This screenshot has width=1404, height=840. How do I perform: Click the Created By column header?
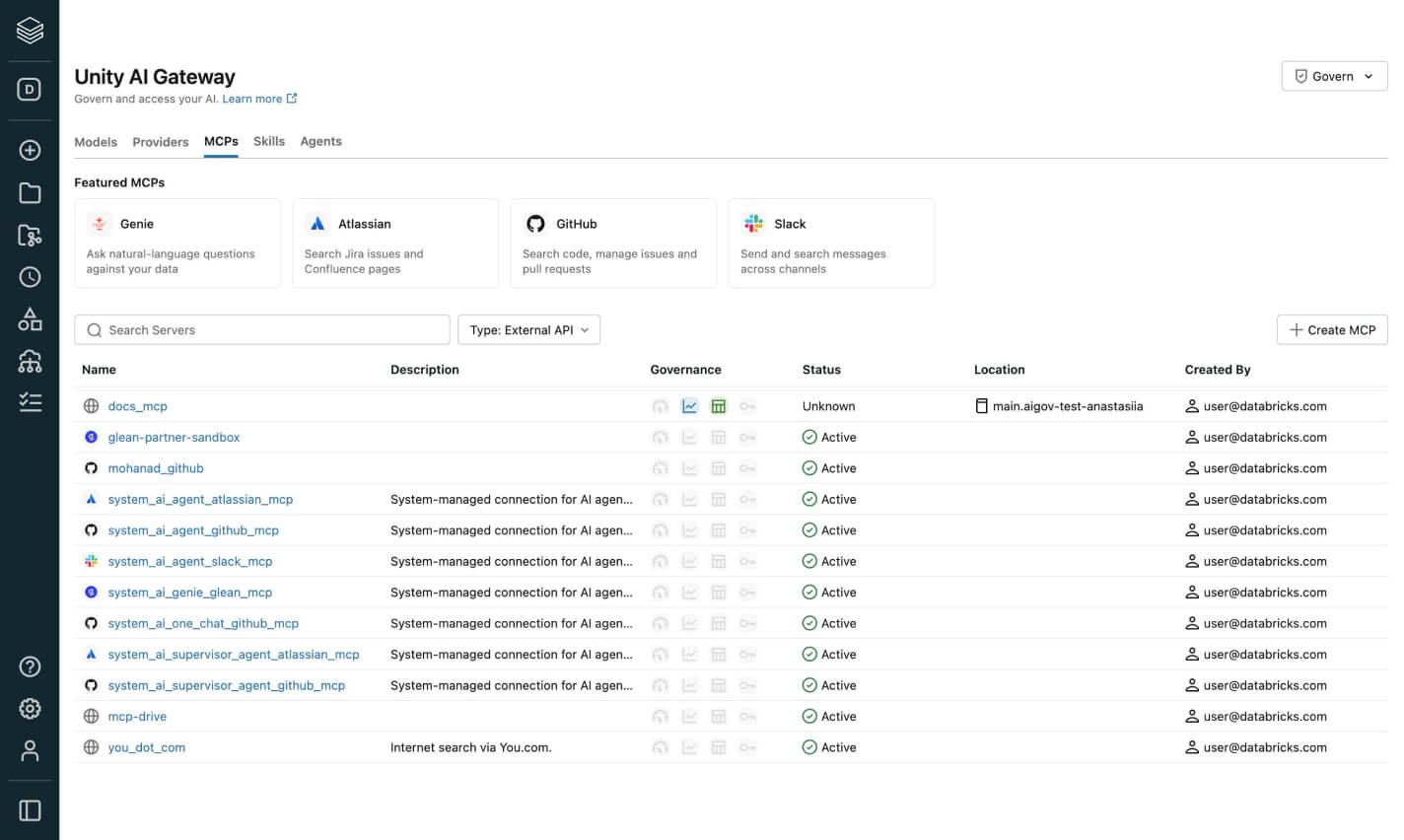pyautogui.click(x=1218, y=370)
